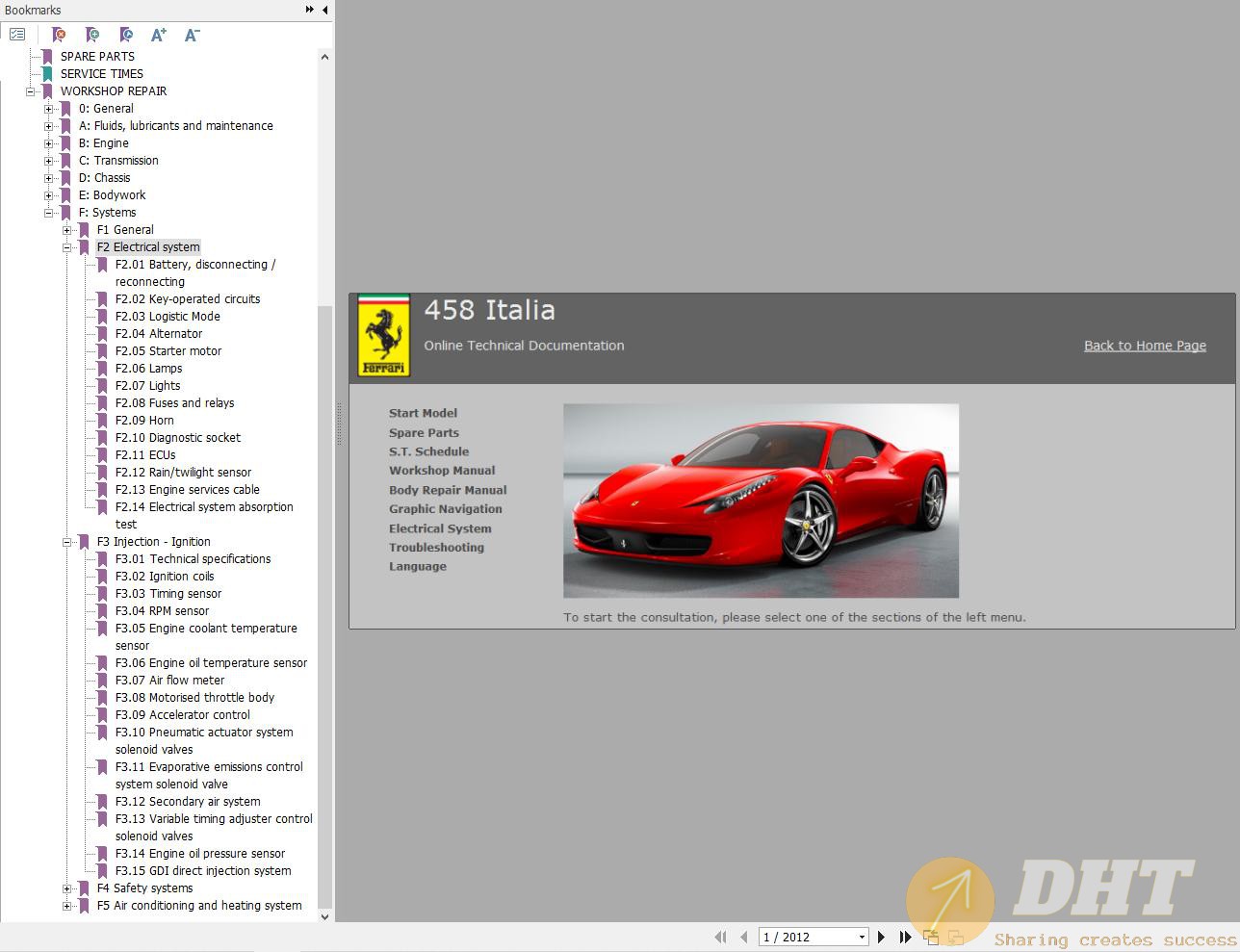Click the Back to Home Page link
Screen dimensions: 1240x952
coord(1145,346)
